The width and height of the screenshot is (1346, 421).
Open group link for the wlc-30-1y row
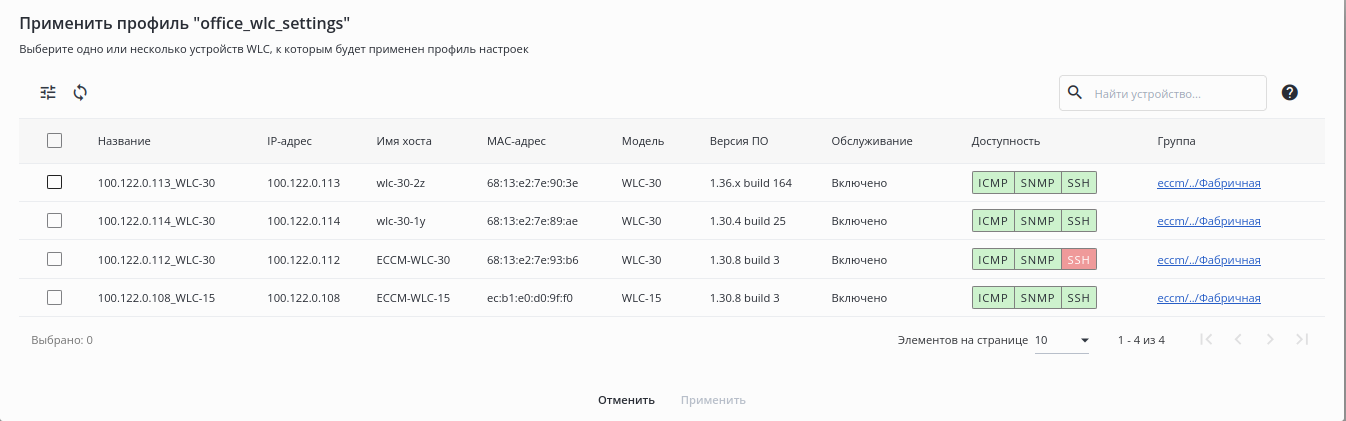(1208, 221)
